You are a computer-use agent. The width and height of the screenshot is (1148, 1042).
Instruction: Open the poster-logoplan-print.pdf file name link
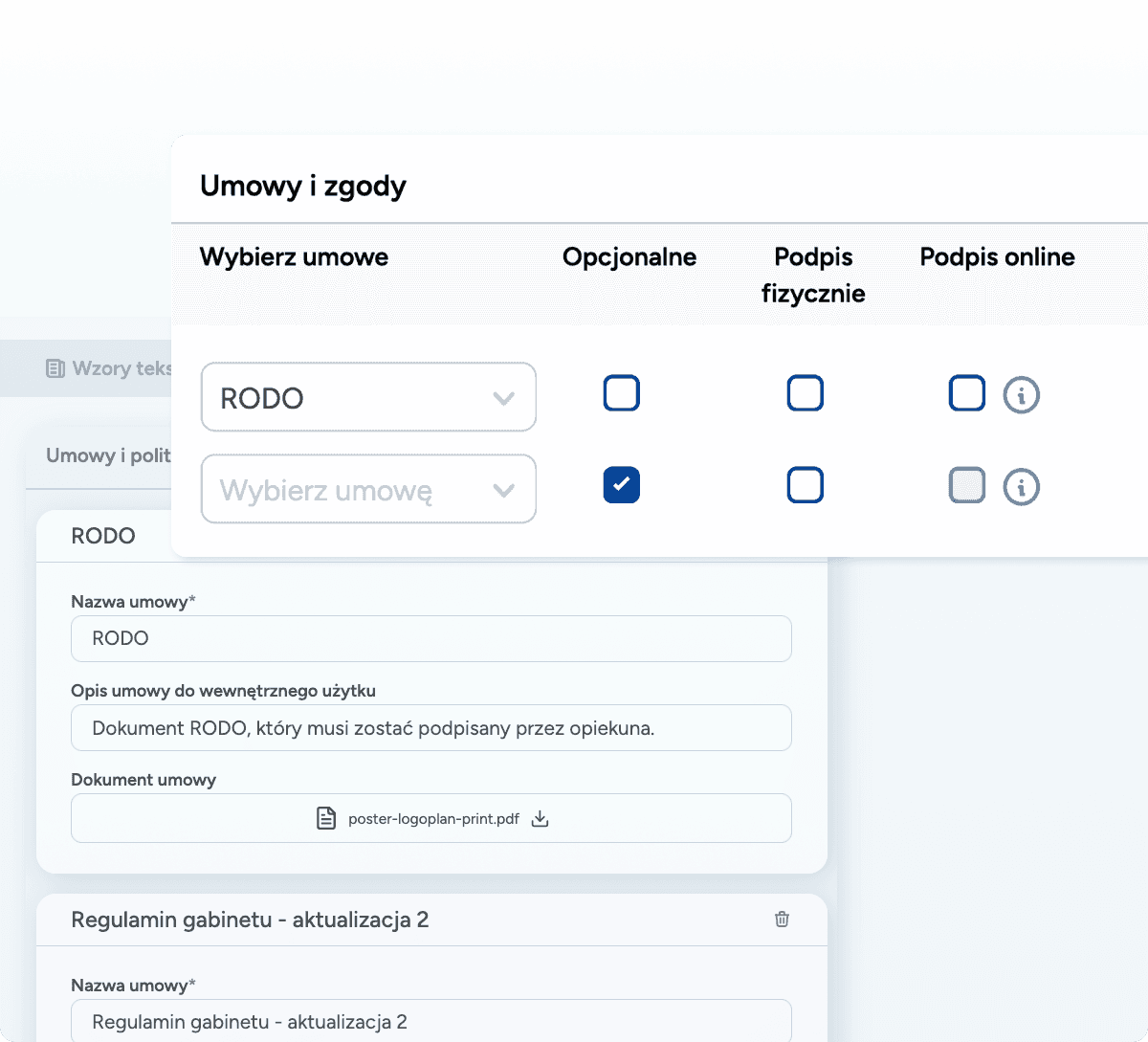point(433,819)
